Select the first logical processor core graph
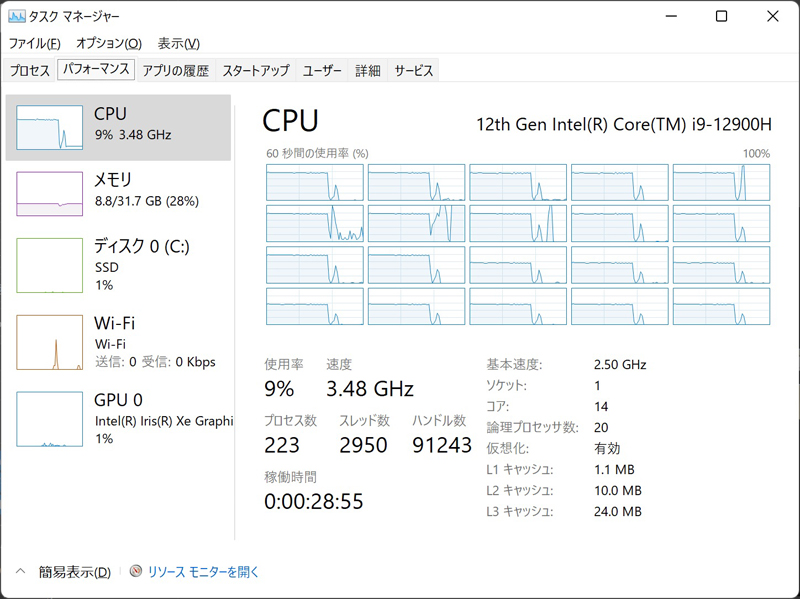Image resolution: width=800 pixels, height=599 pixels. tap(313, 183)
